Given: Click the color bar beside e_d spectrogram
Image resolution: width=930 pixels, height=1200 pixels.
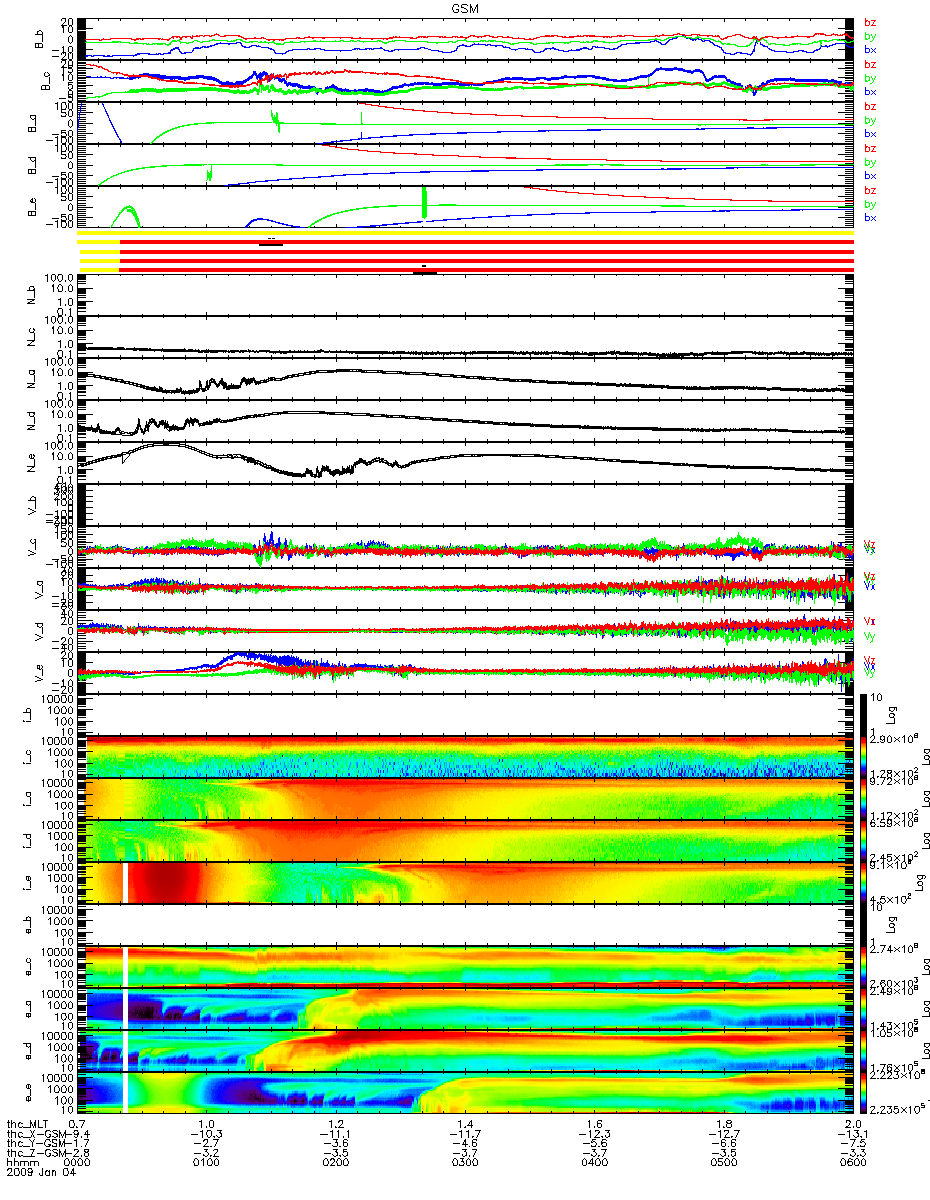Looking at the screenshot, I should (863, 1050).
